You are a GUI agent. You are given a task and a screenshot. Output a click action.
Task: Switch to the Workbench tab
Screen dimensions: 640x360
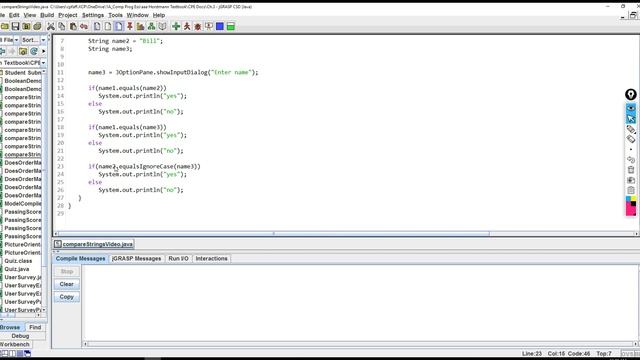15,344
